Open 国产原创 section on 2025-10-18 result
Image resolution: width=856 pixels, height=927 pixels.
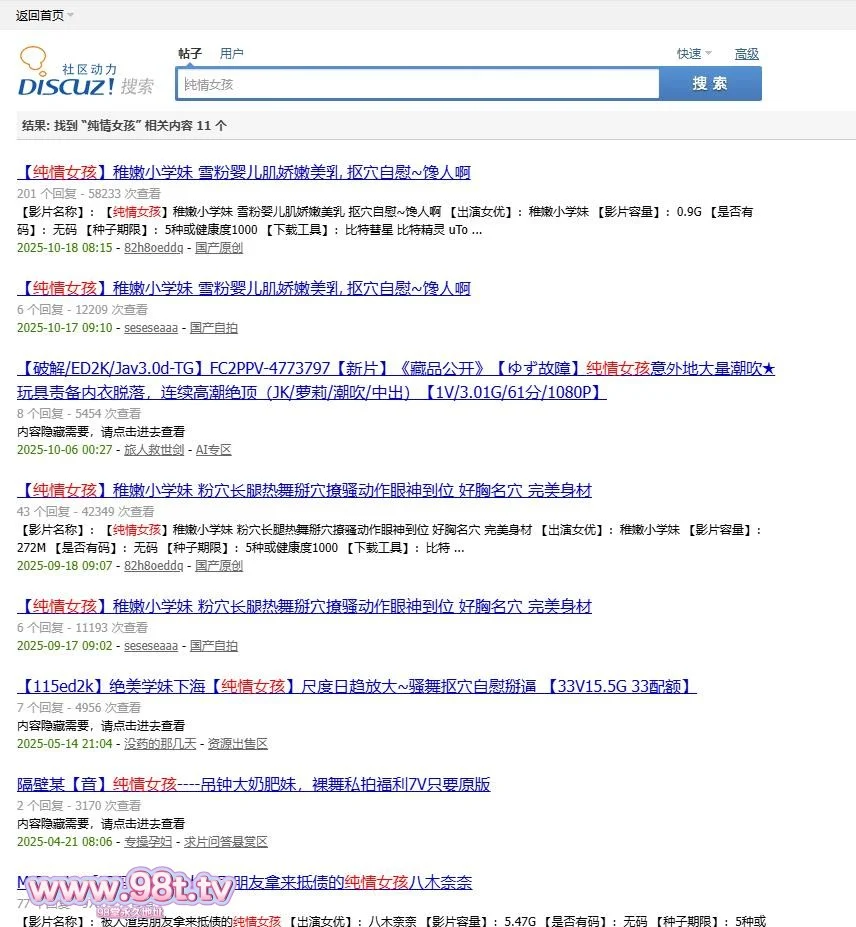(x=218, y=248)
